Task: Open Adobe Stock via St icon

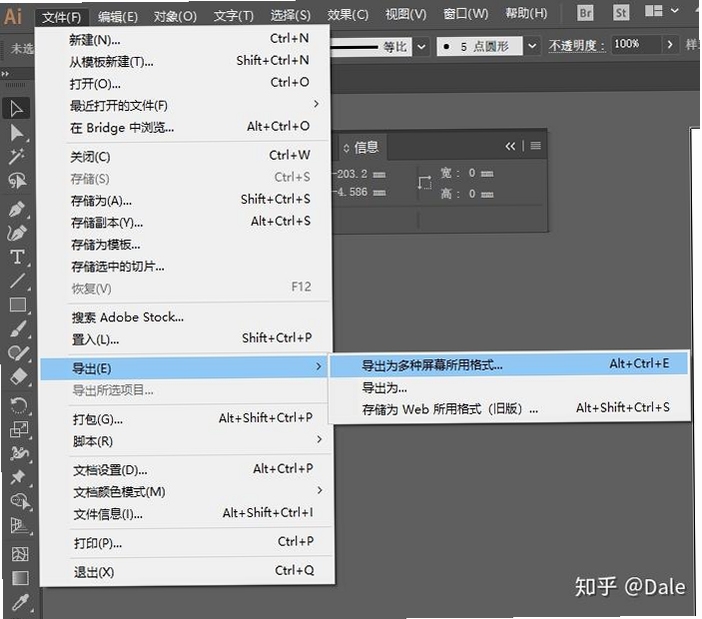Action: click(x=621, y=13)
